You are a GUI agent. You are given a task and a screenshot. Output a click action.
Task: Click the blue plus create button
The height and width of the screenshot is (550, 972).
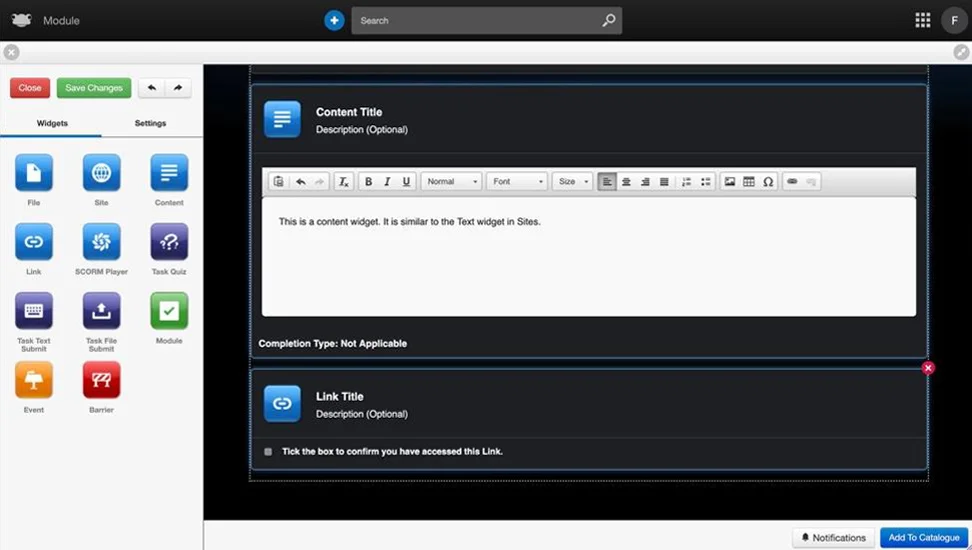click(x=334, y=20)
